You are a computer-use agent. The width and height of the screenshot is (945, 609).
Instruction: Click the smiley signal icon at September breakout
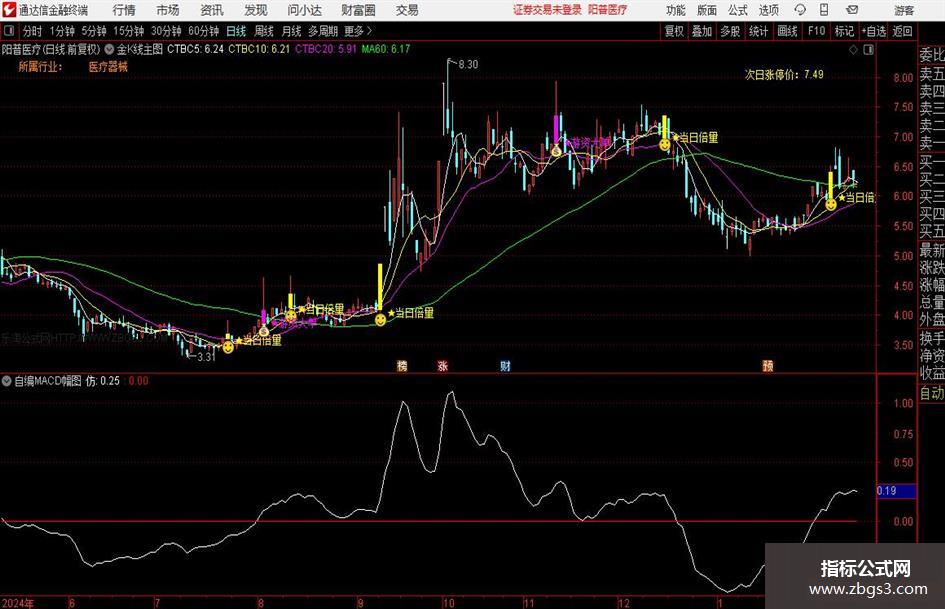point(380,320)
